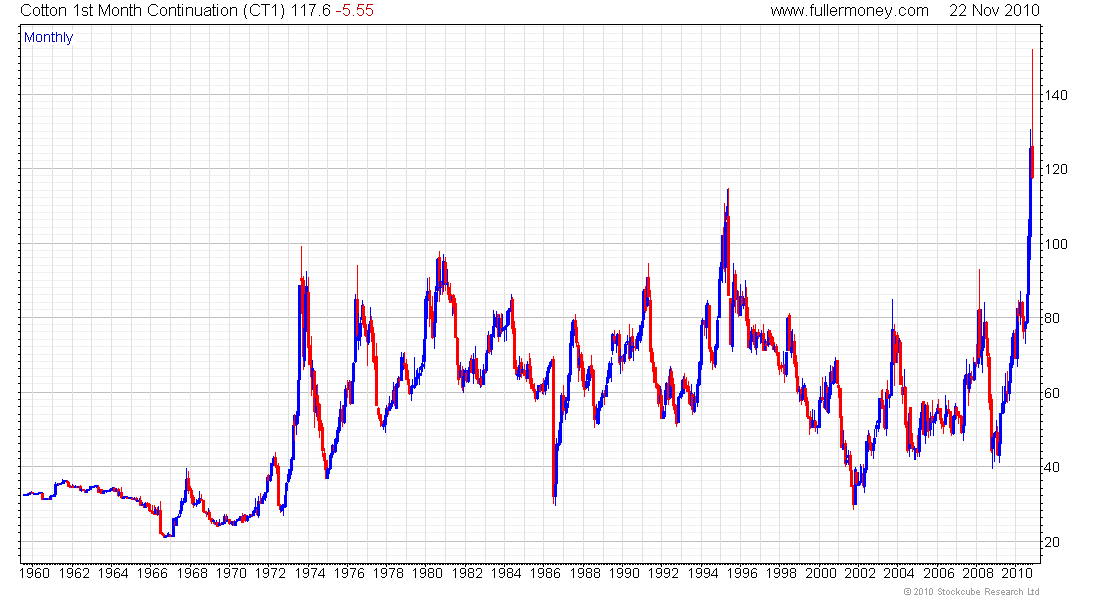This screenshot has width=1100, height=600.
Task: Click the 2006 year label
Action: (x=938, y=573)
